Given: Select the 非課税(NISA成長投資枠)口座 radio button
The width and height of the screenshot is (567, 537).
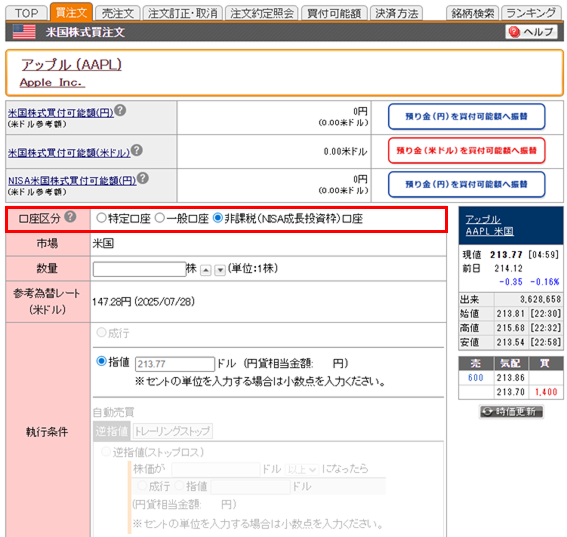Looking at the screenshot, I should (218, 218).
